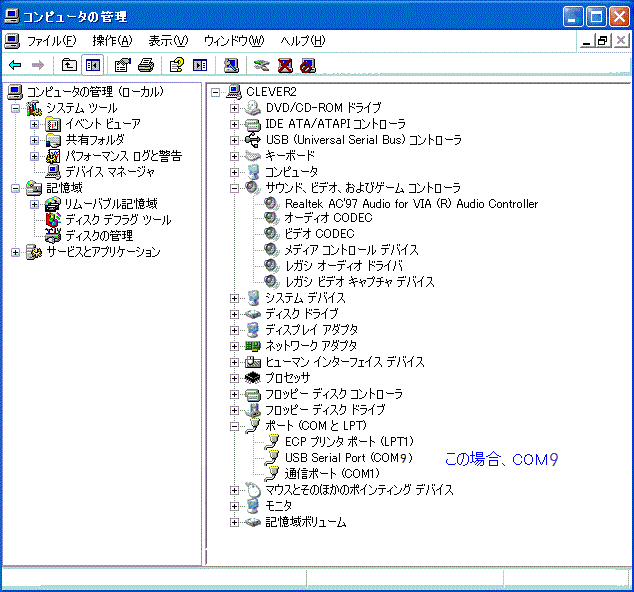
Task: Open the 操作(A) menu
Action: (112, 41)
